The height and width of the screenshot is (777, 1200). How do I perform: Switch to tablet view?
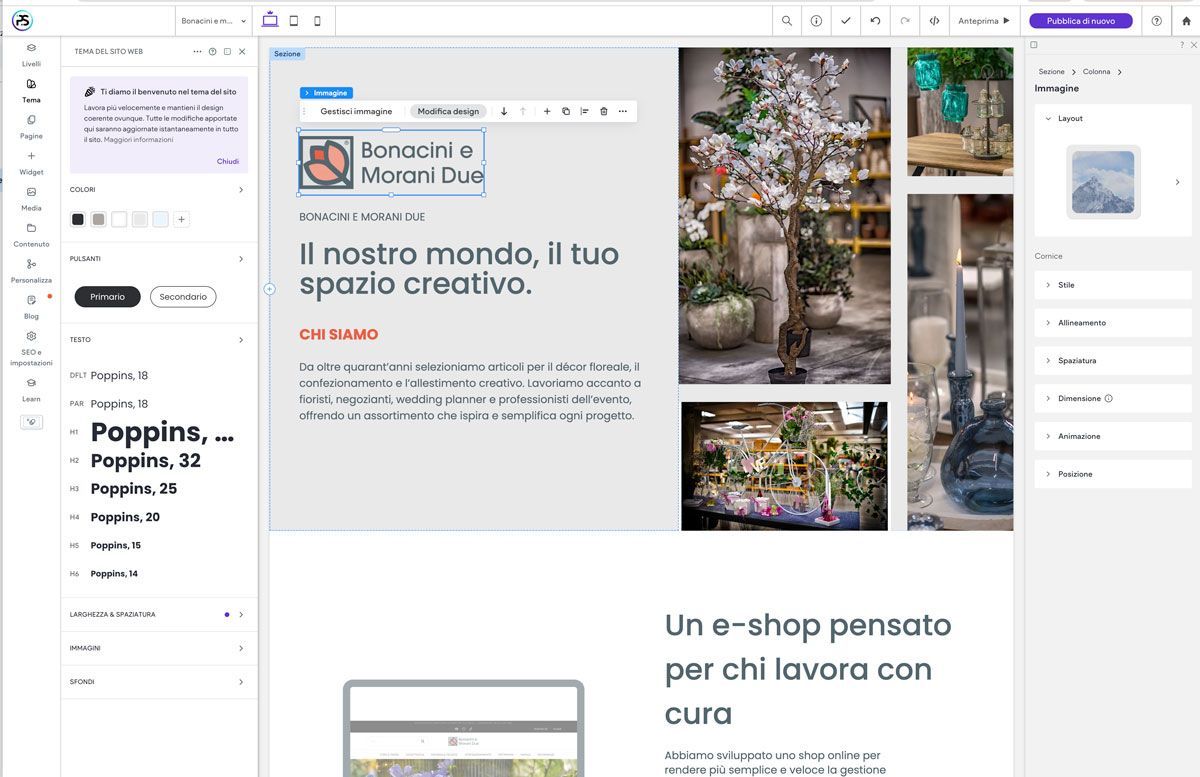pyautogui.click(x=294, y=21)
